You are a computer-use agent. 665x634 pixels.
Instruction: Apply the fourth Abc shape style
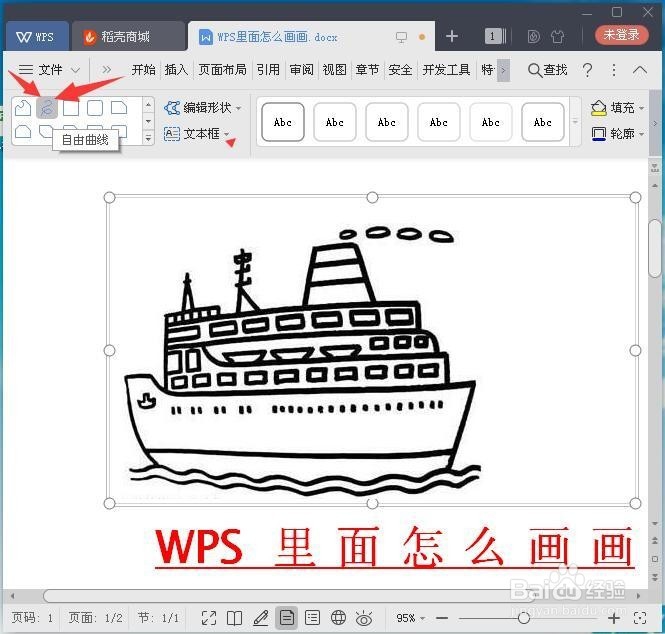tap(439, 122)
